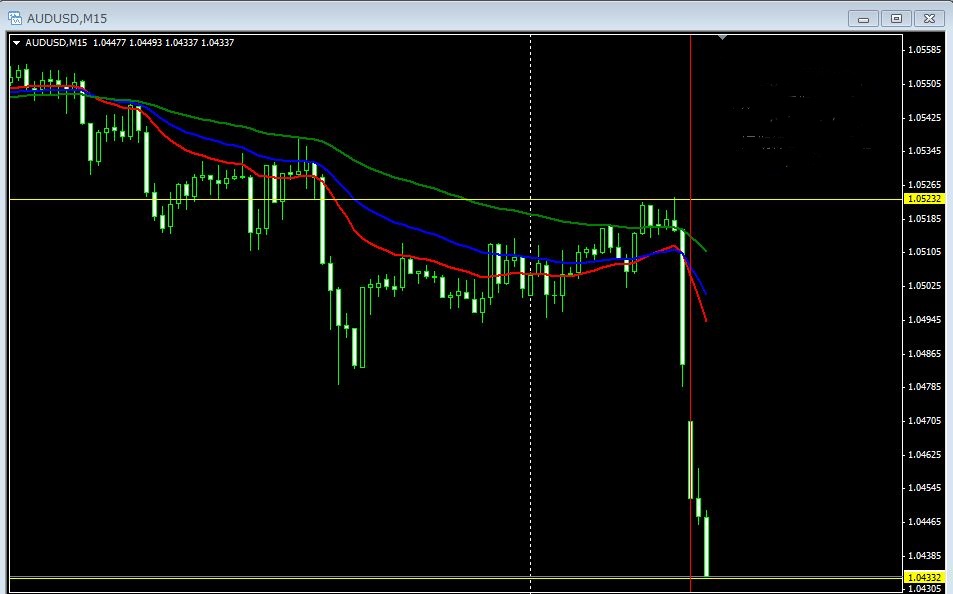Click the high price value 1.04493
Viewport: 953px width, 594px height.
pos(145,43)
